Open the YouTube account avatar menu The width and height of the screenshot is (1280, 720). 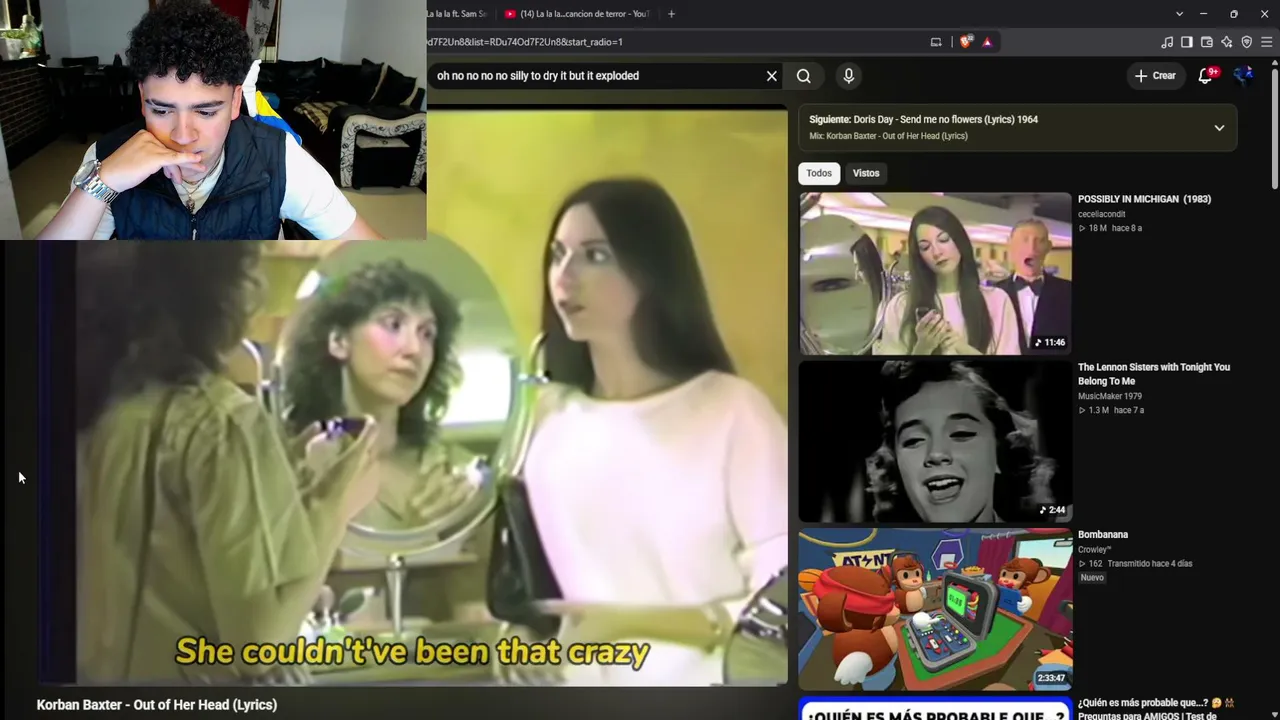point(1244,76)
